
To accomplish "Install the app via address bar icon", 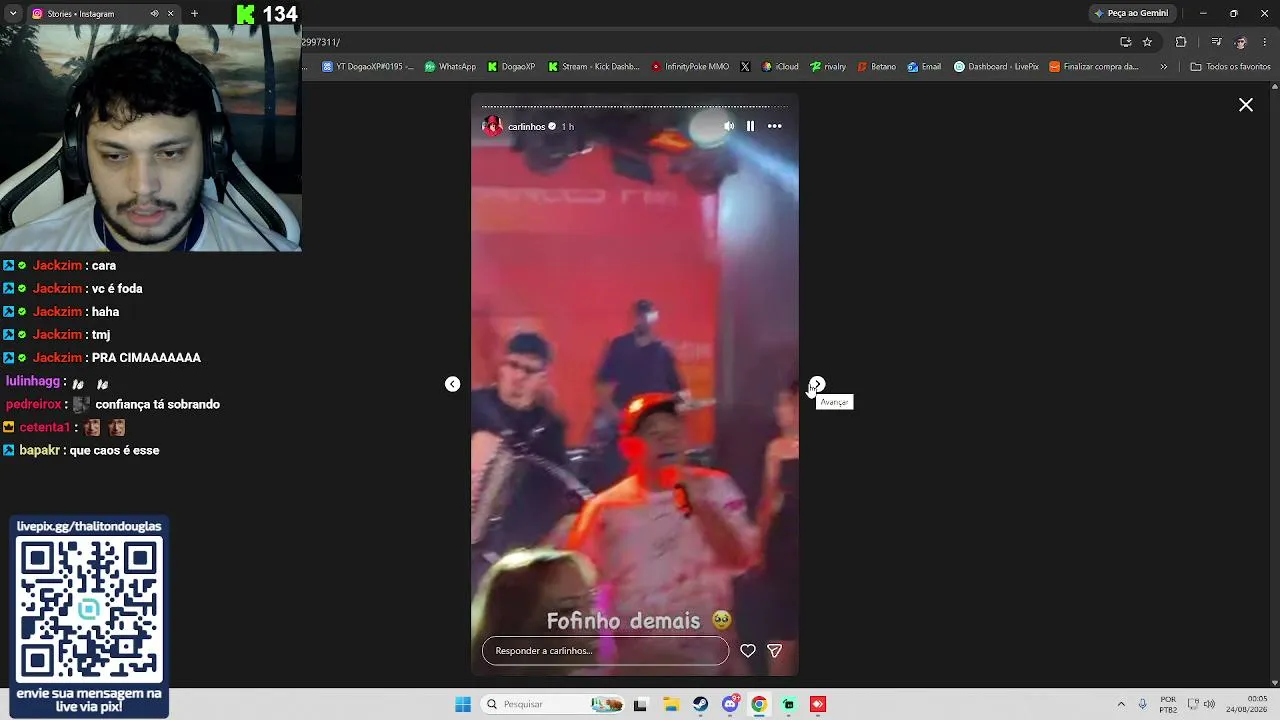I will (x=1126, y=42).
